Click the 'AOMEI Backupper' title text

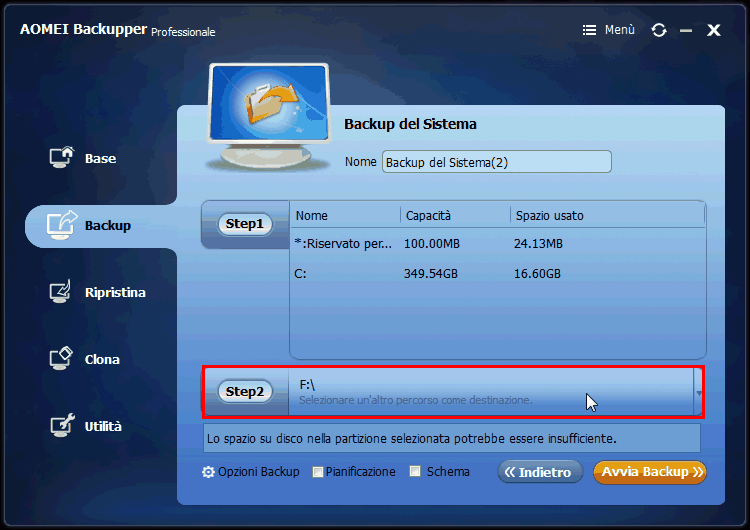[83, 29]
